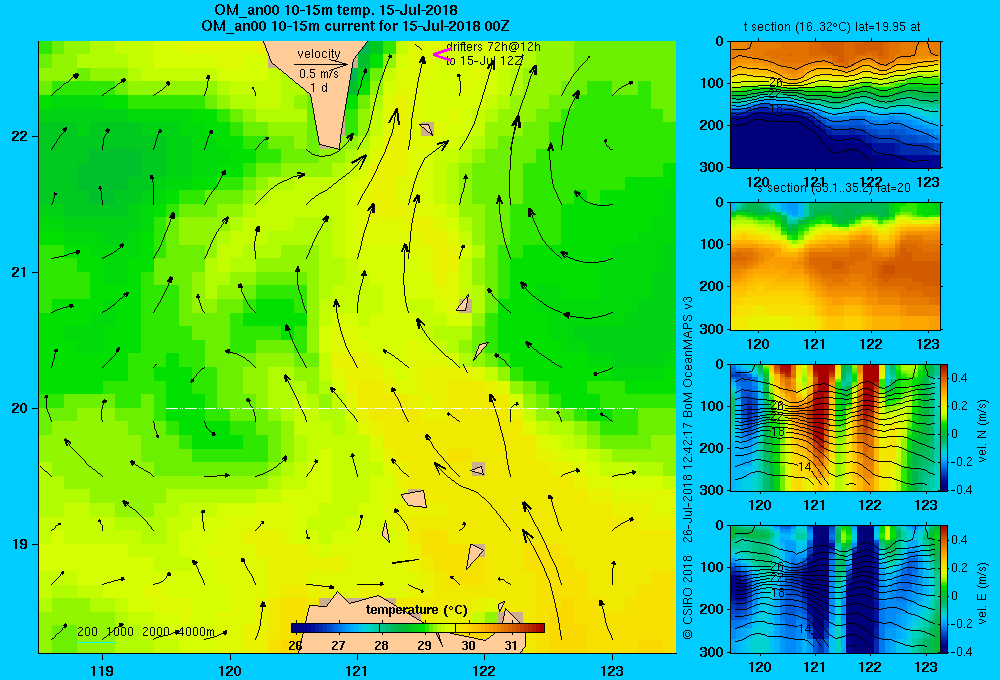This screenshot has height=680, width=1000.
Task: Open the eastward velocity section panel
Action: 835,589
